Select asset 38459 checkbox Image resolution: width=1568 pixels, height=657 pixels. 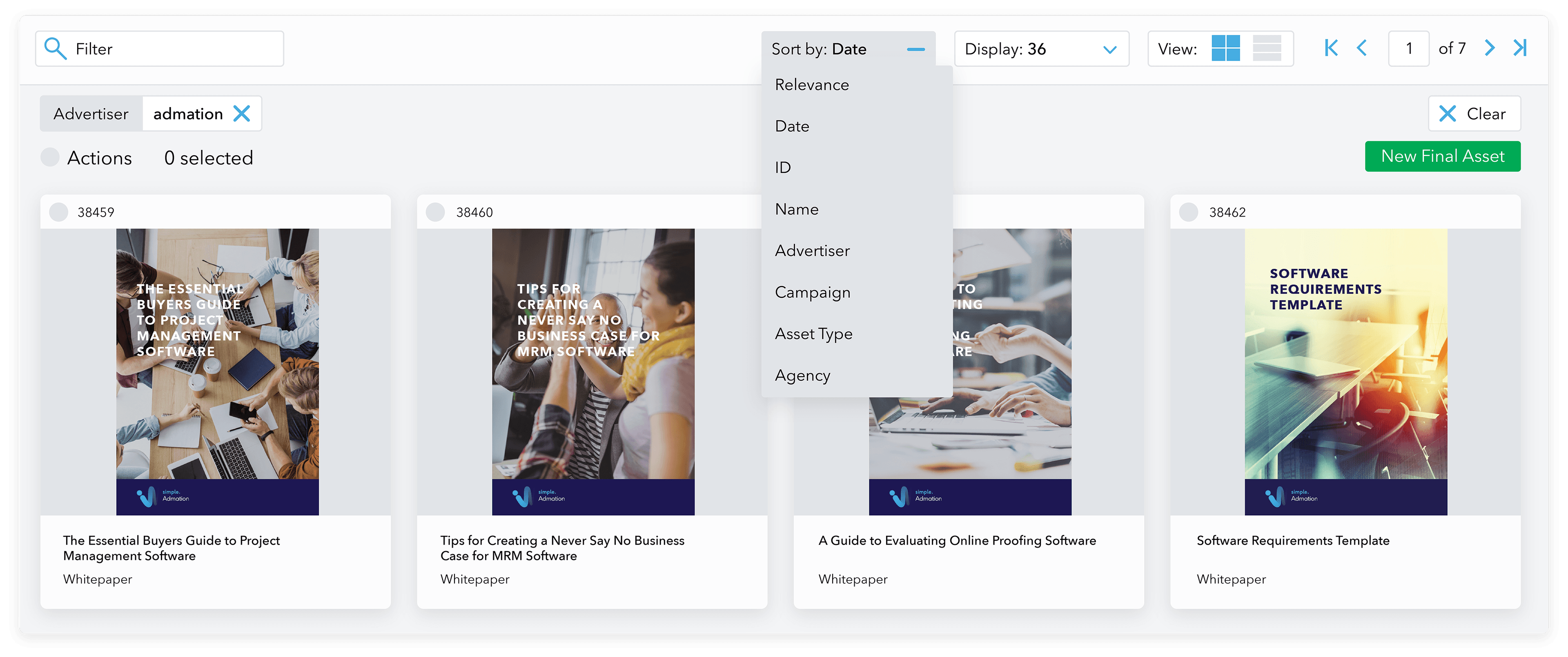coord(58,212)
